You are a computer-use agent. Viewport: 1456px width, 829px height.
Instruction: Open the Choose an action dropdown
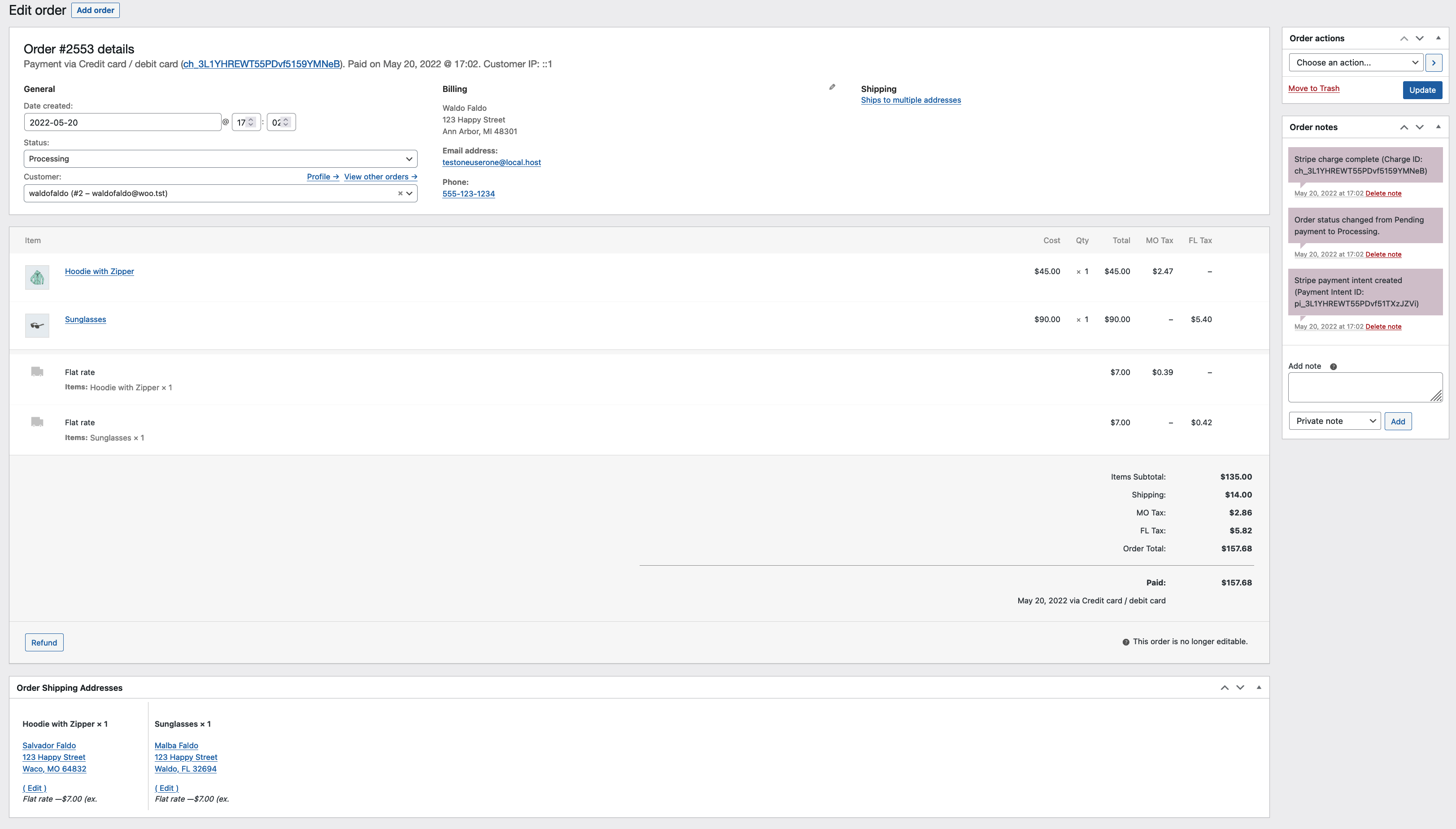tap(1354, 63)
